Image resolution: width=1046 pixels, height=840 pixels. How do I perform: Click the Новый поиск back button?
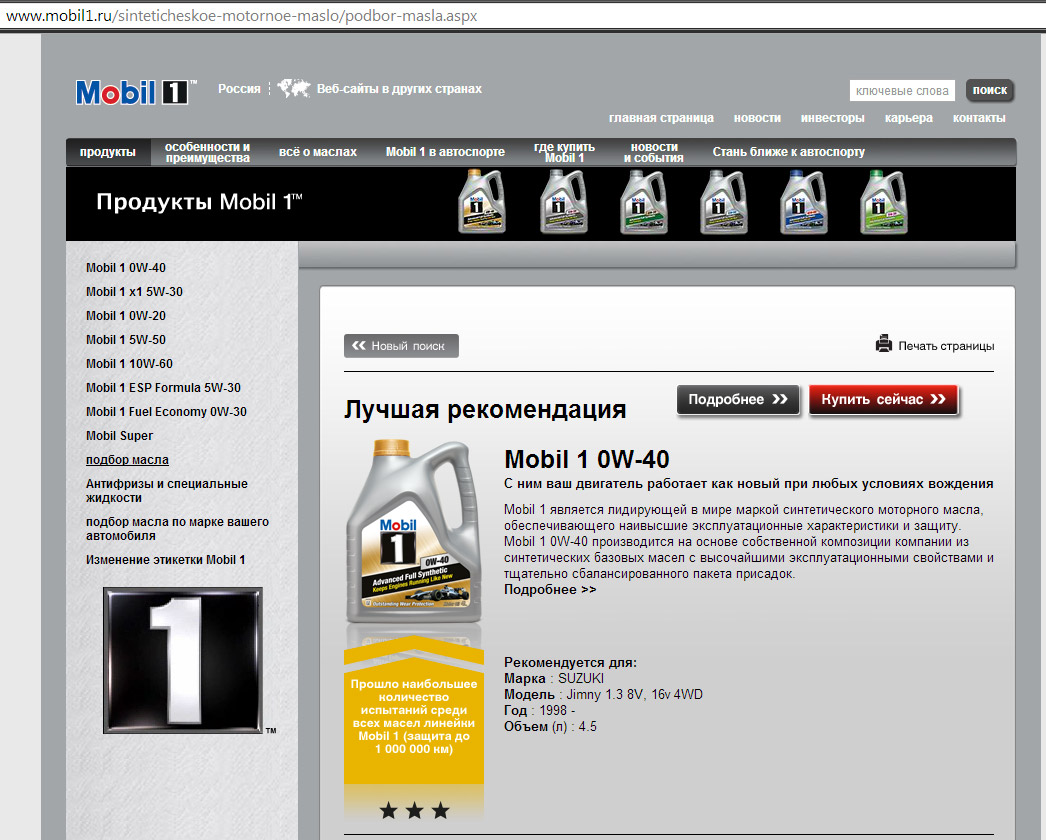401,346
